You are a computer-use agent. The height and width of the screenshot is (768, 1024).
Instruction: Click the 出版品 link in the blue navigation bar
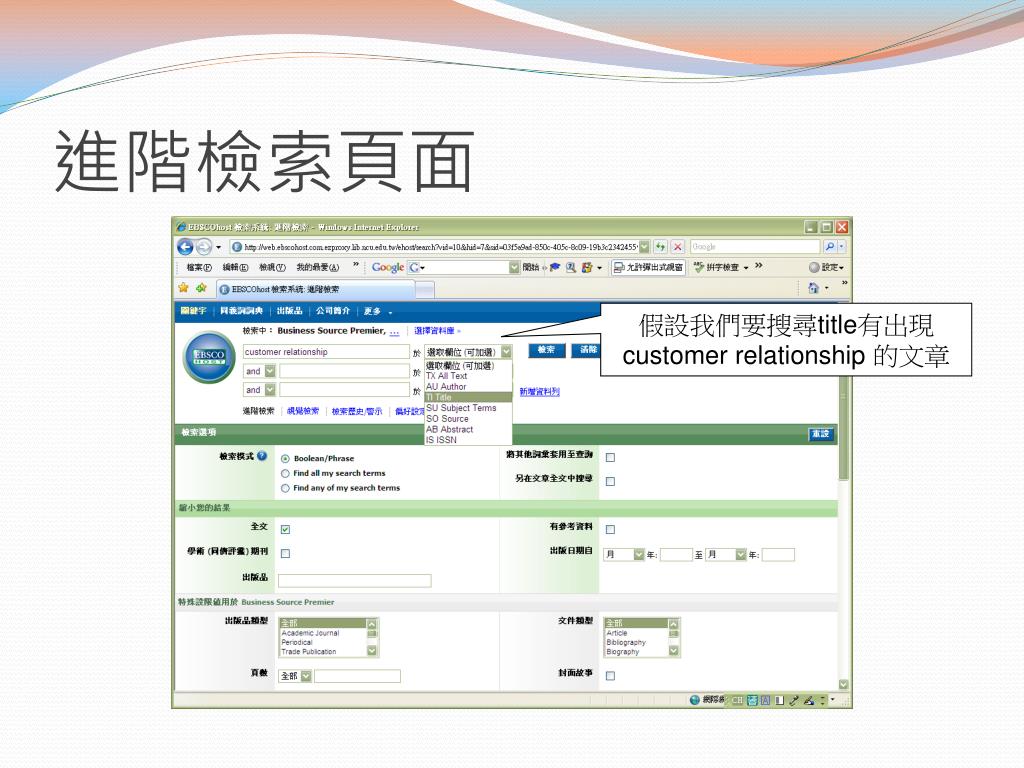coord(289,311)
